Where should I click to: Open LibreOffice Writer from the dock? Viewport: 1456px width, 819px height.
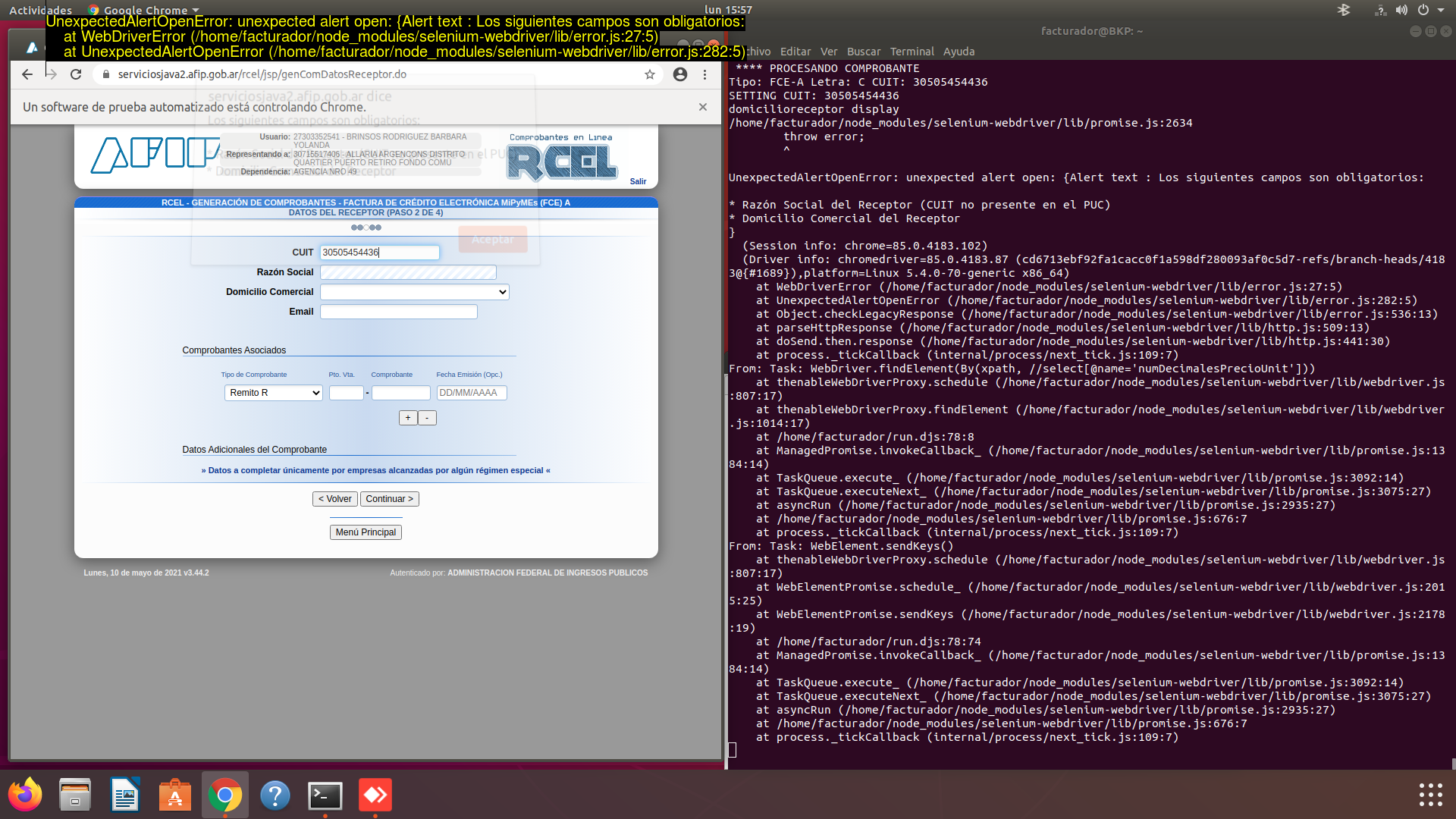tap(125, 795)
